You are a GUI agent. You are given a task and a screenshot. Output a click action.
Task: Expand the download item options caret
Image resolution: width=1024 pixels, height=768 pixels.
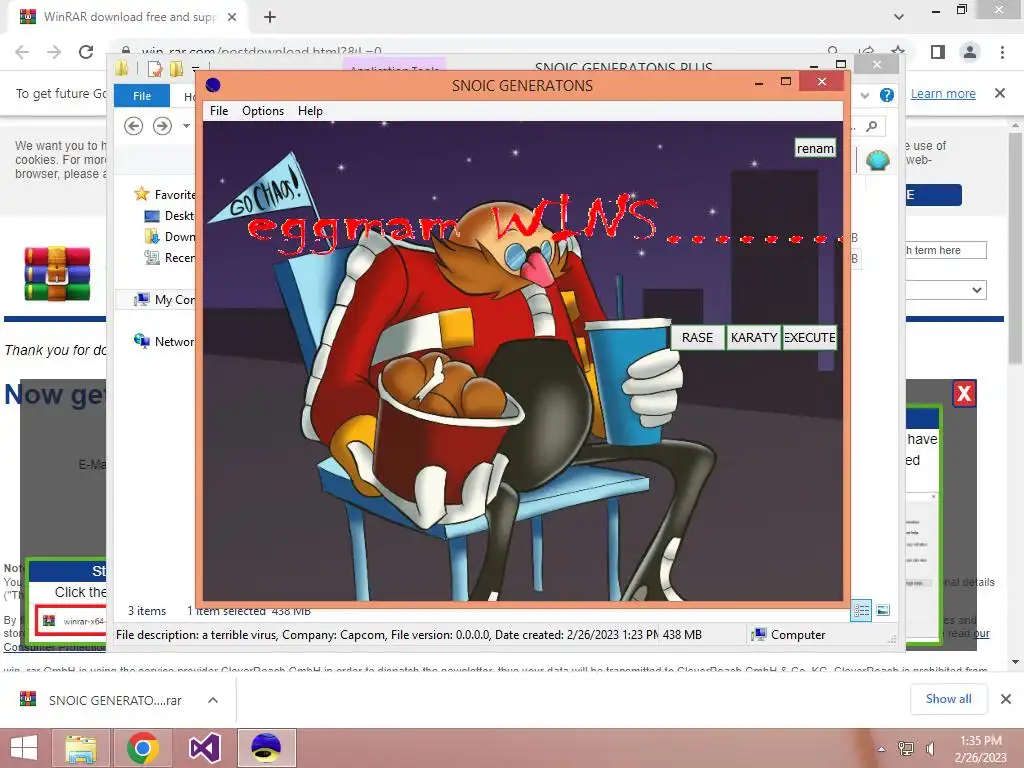tap(213, 700)
